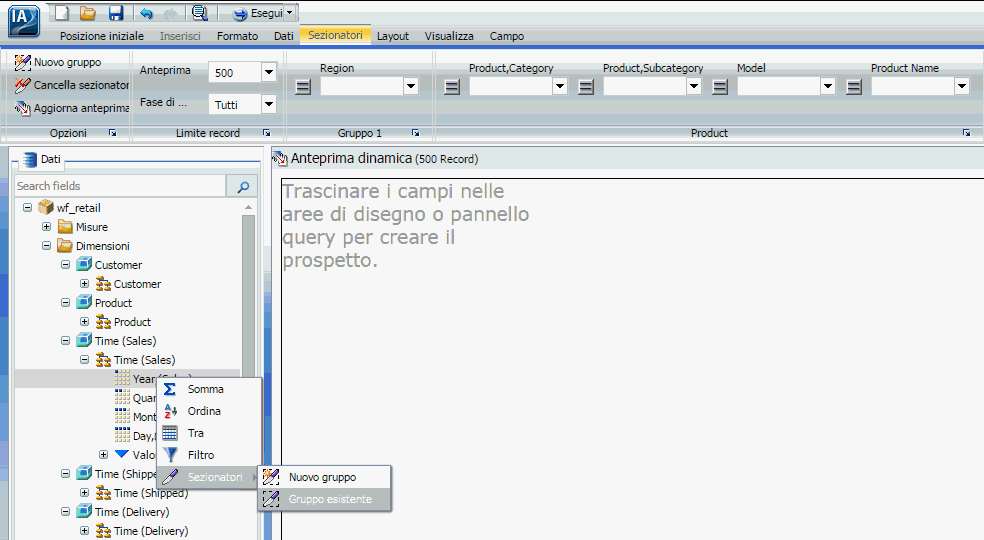984x540 pixels.
Task: Select the wf_retail tree item
Action: point(78,208)
